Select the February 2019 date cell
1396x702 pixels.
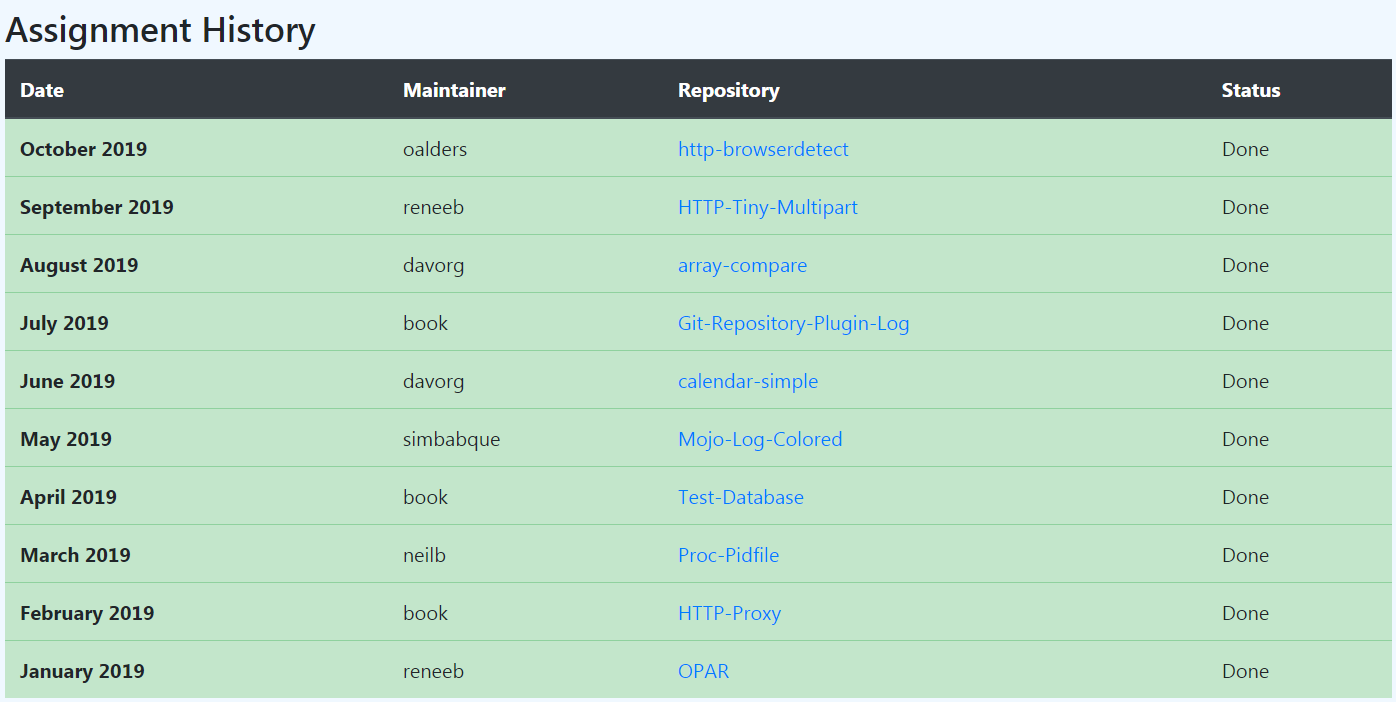[x=87, y=613]
